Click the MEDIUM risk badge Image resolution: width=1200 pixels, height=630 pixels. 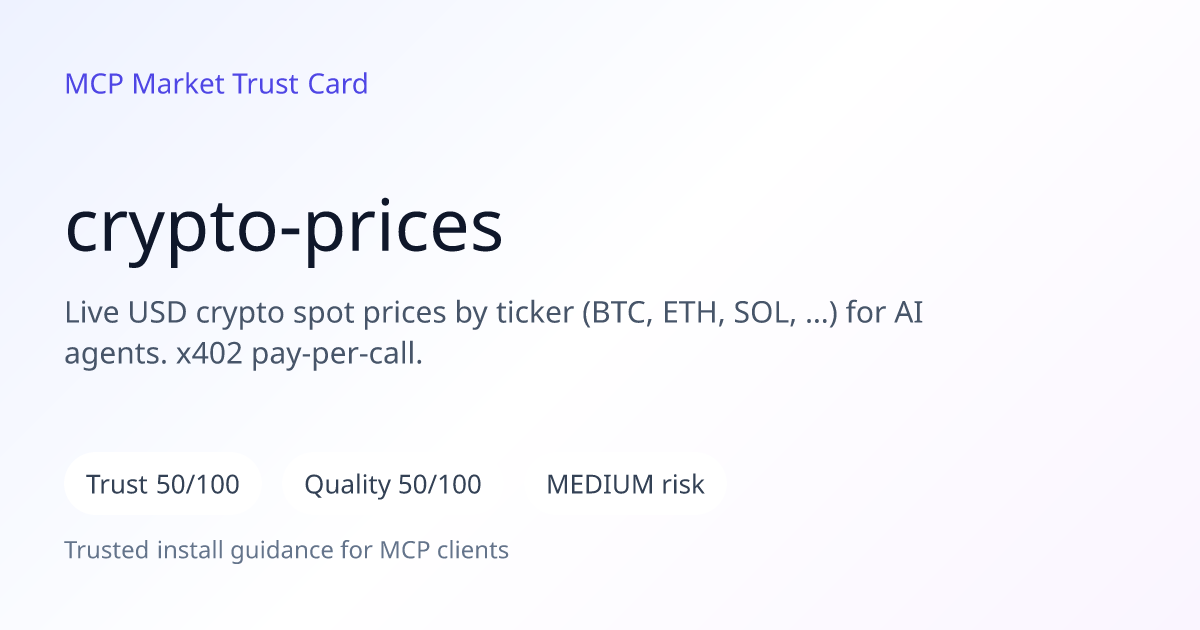click(x=625, y=485)
